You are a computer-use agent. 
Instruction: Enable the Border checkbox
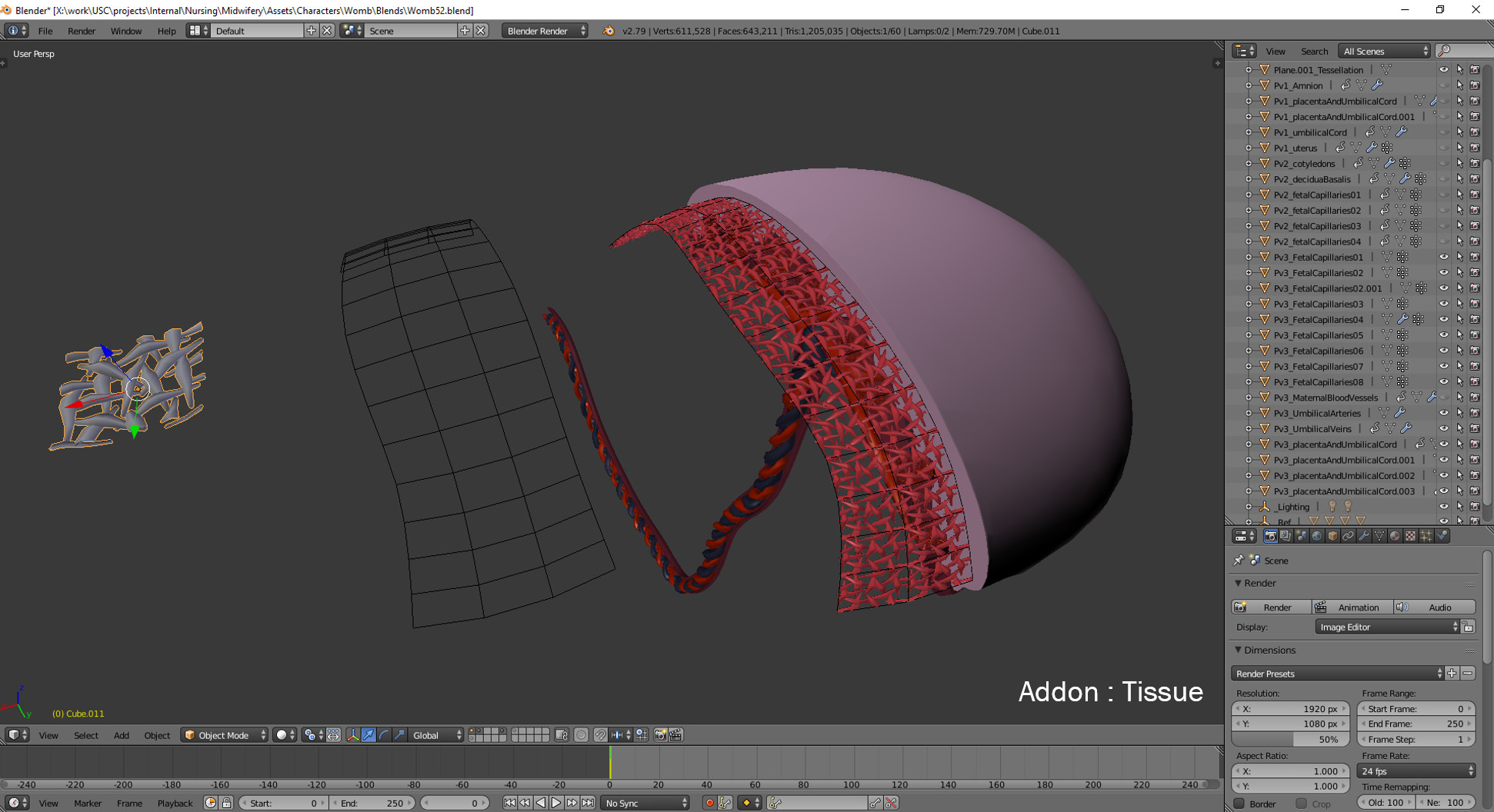point(1239,804)
